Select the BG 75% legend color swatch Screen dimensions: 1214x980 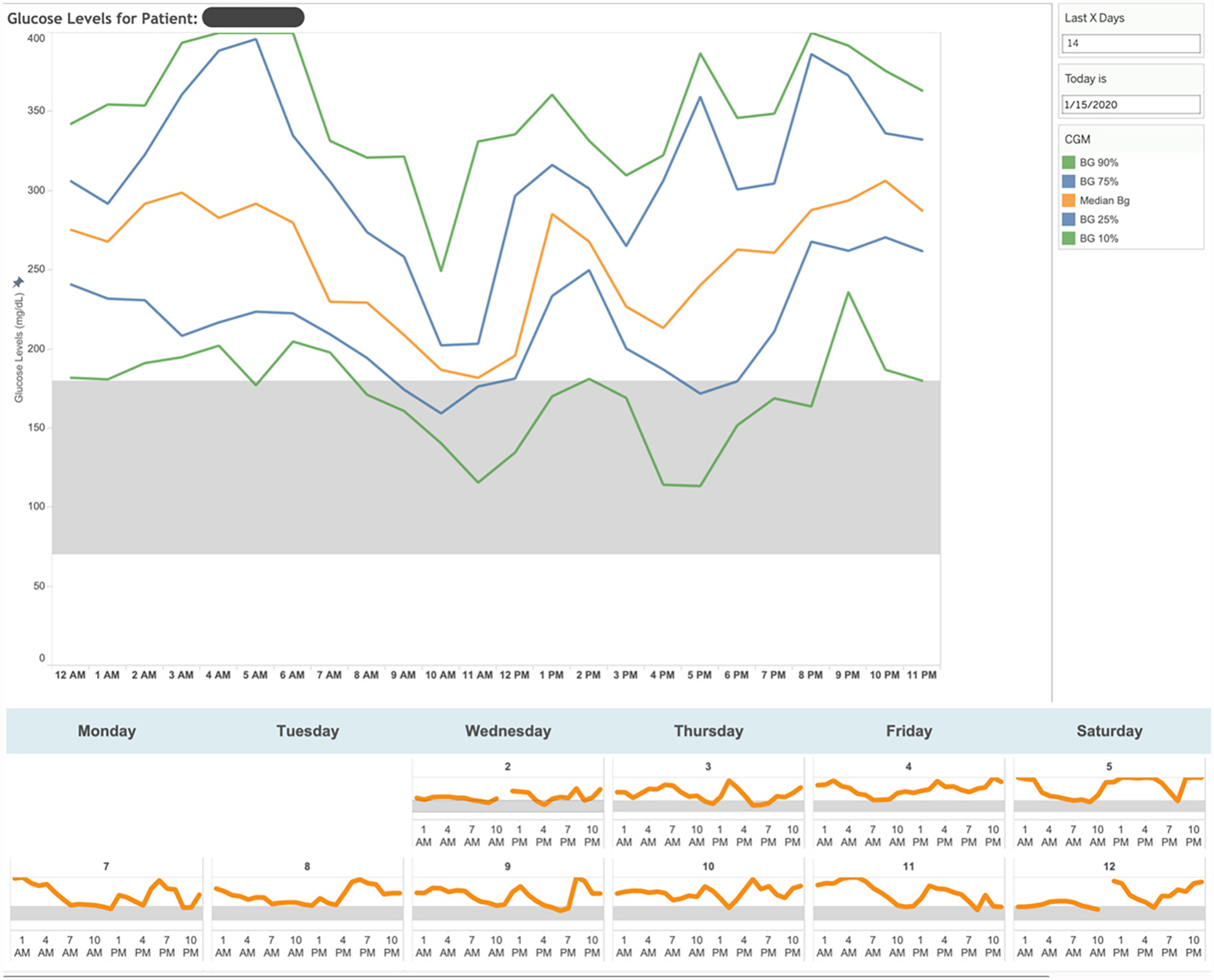click(x=1069, y=181)
